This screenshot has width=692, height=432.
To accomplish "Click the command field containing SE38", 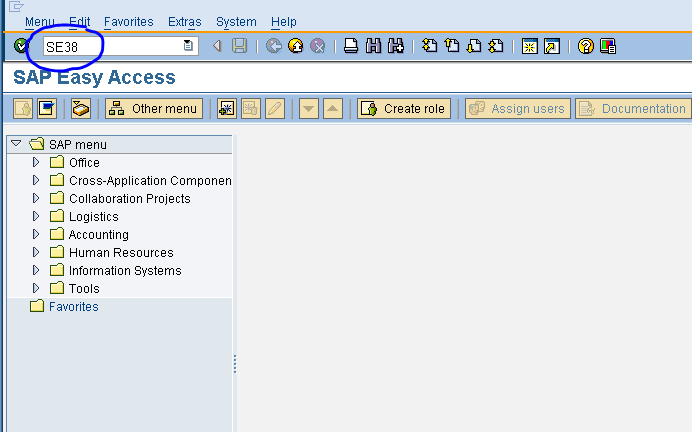I will coord(120,46).
